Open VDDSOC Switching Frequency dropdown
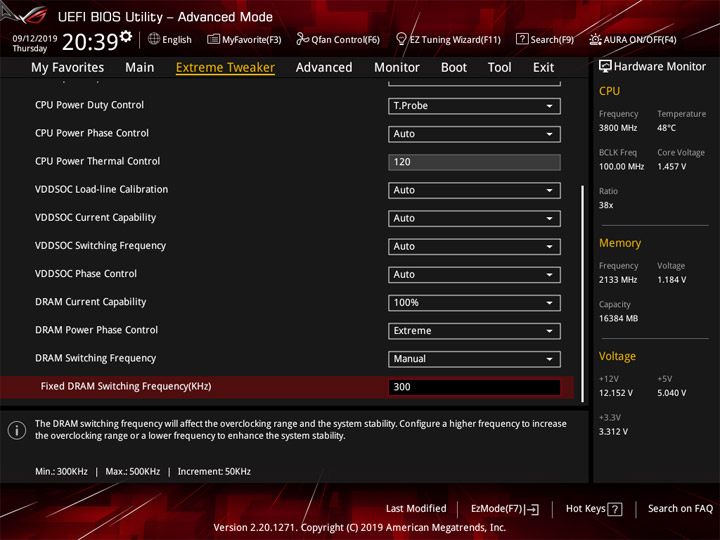 (474, 247)
